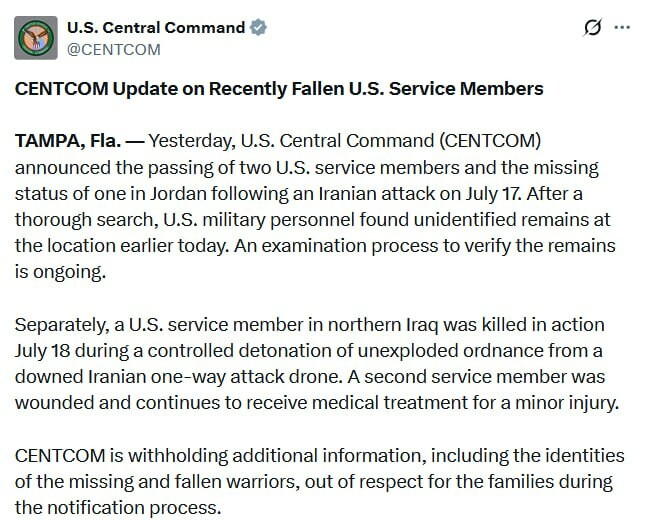Viewport: 648px width, 521px height.
Task: Open the U.S. Central Command profile avatar
Action: (x=36, y=38)
